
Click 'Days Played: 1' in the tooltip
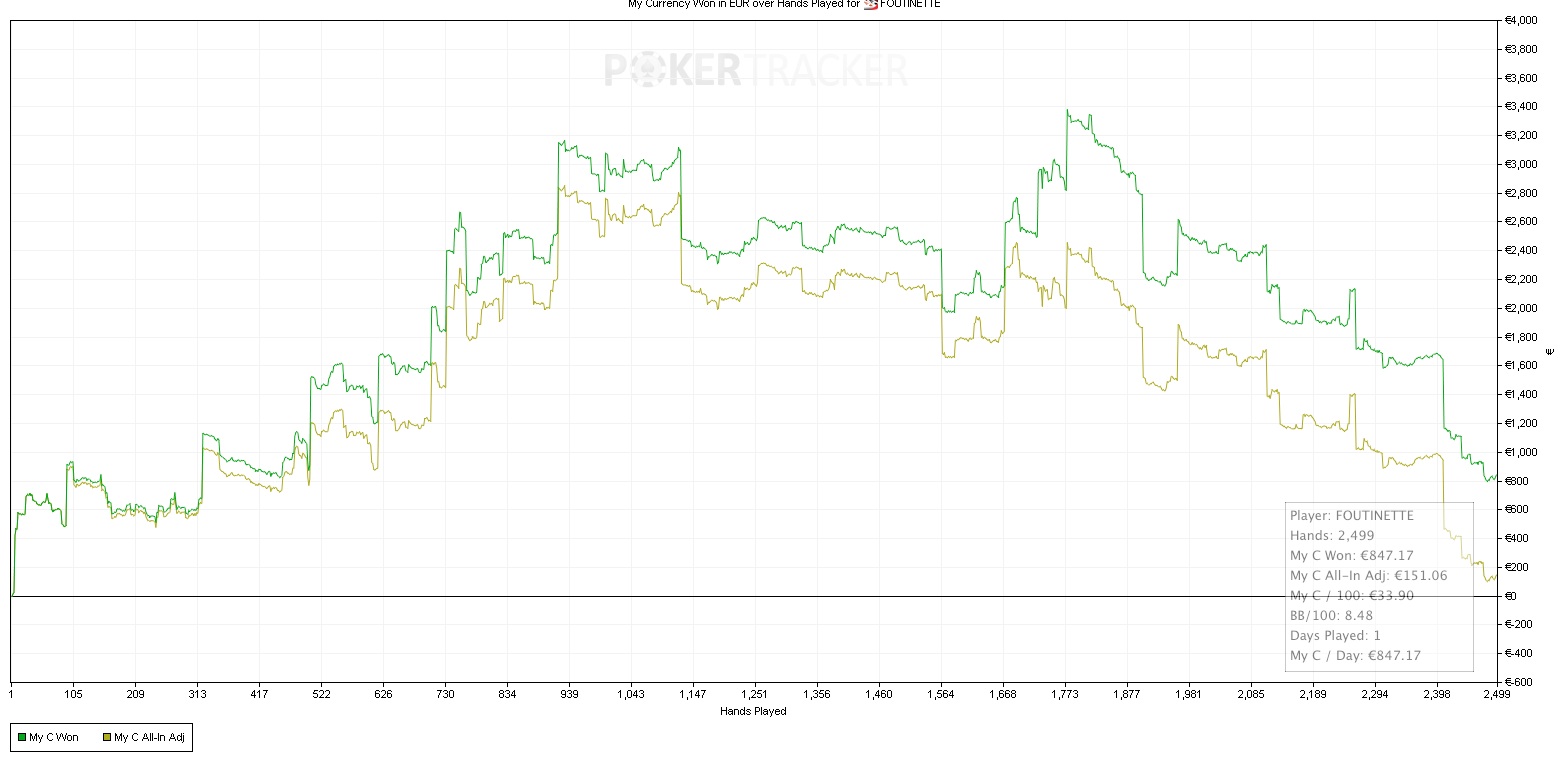1335,636
